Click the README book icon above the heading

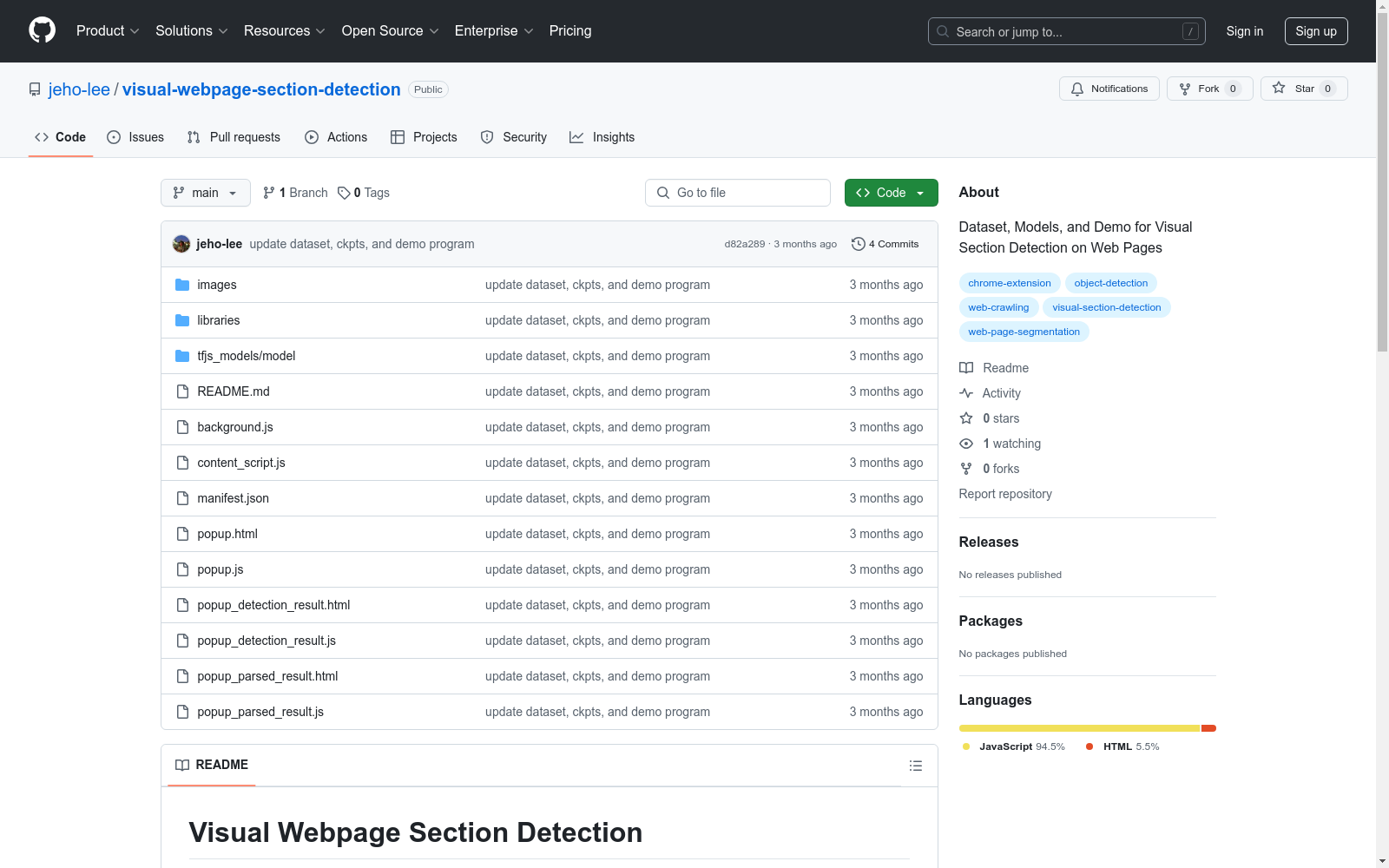[x=182, y=765]
